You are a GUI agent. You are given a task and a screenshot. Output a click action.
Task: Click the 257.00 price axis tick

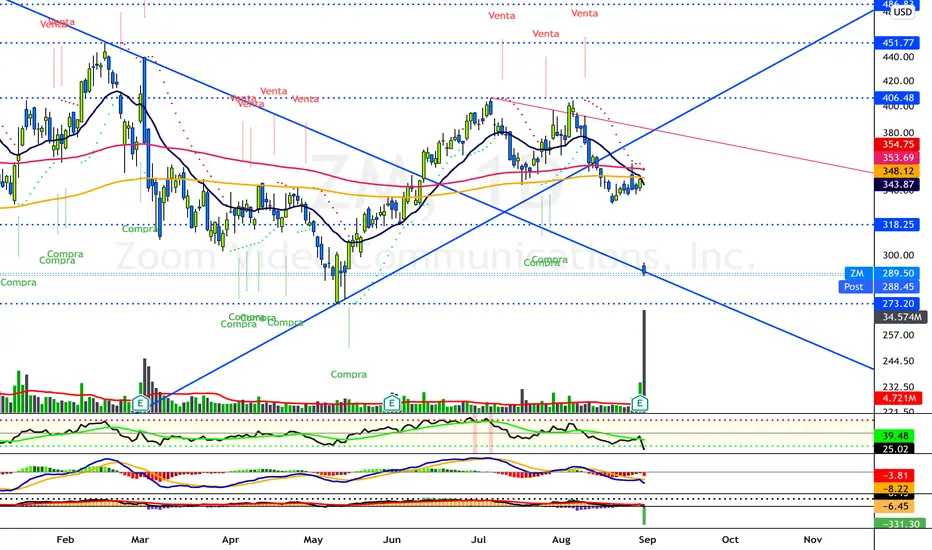(899, 335)
